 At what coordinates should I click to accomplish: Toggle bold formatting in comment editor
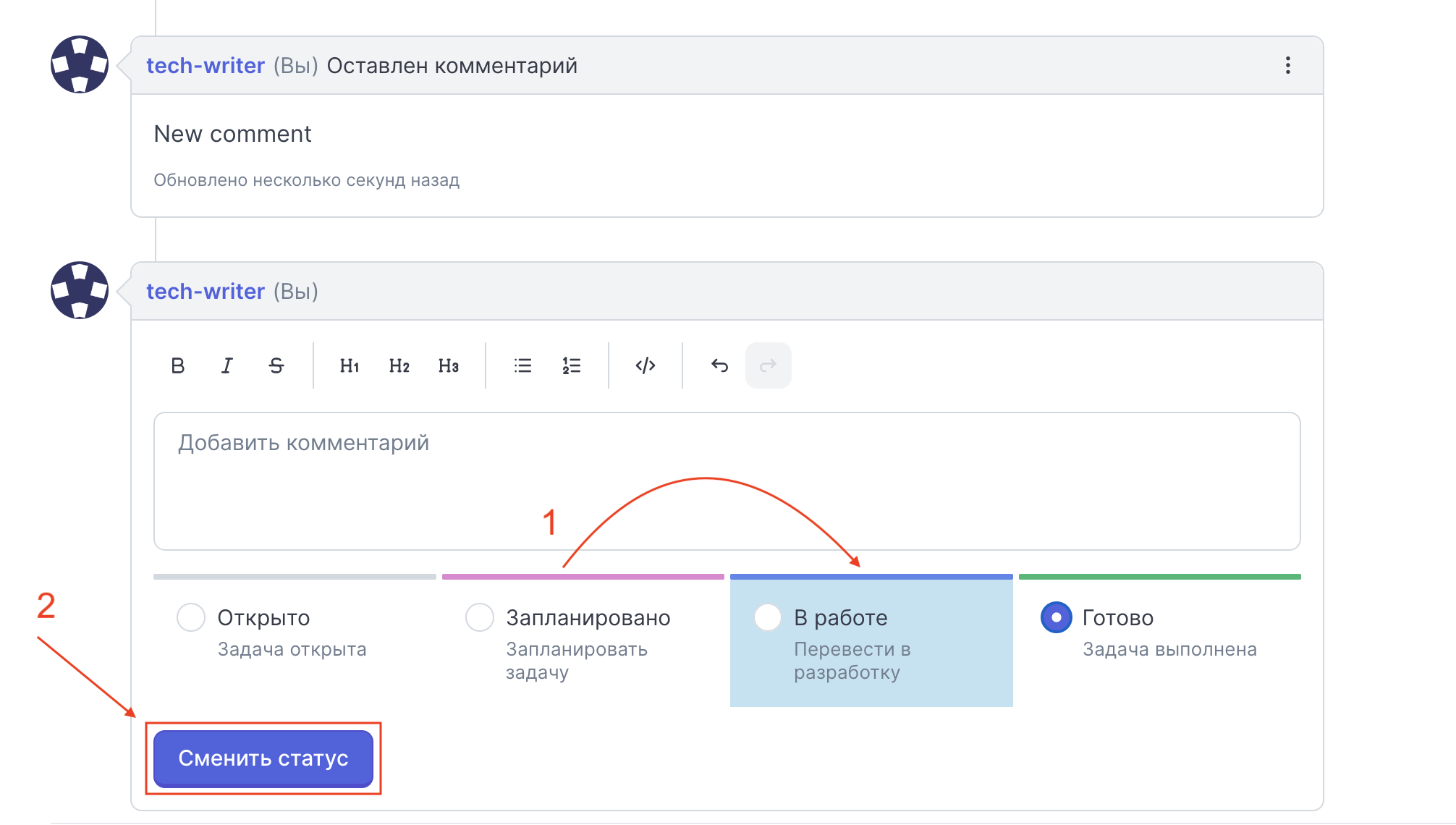tap(177, 365)
